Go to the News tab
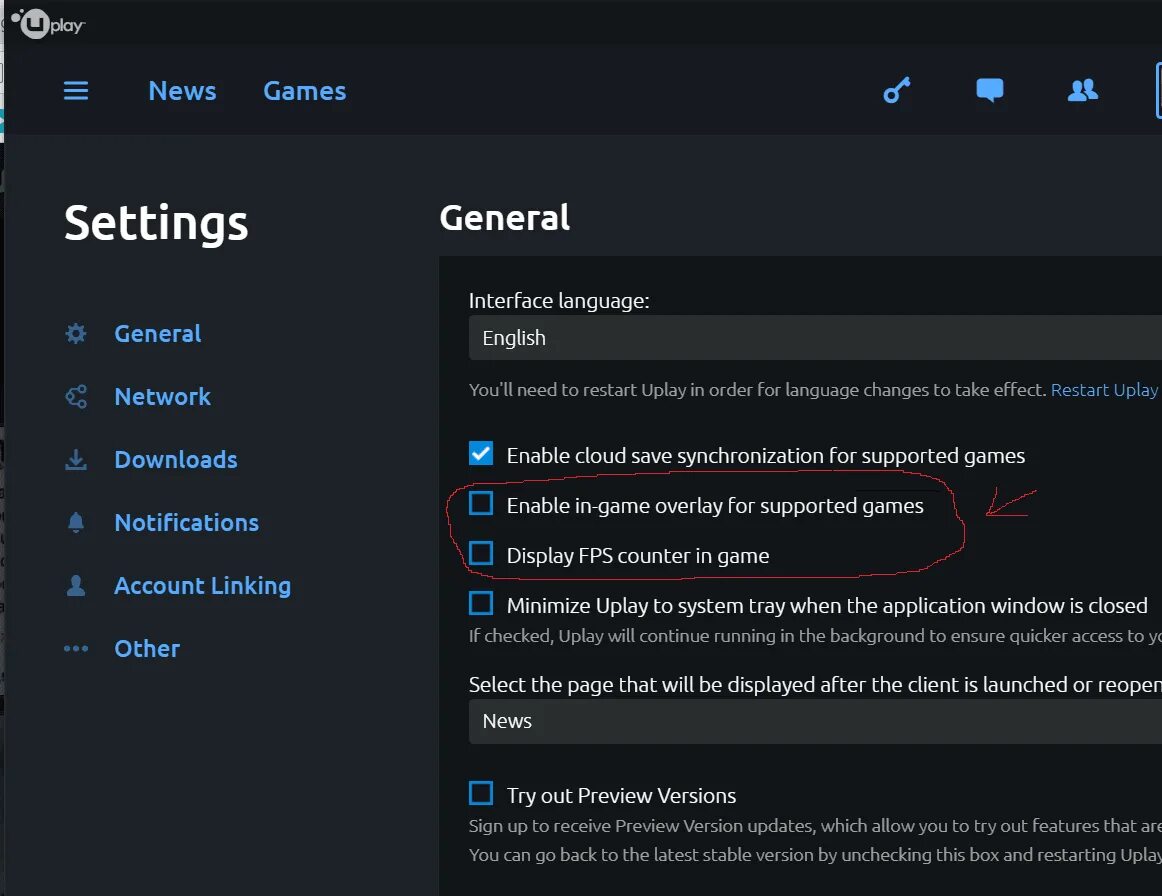Viewport: 1162px width, 896px height. point(182,91)
